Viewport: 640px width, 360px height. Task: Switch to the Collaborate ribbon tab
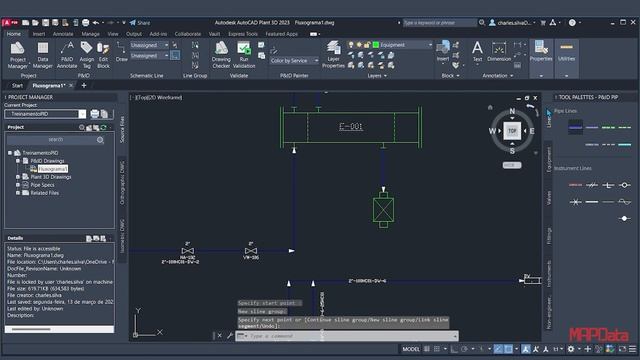point(188,34)
